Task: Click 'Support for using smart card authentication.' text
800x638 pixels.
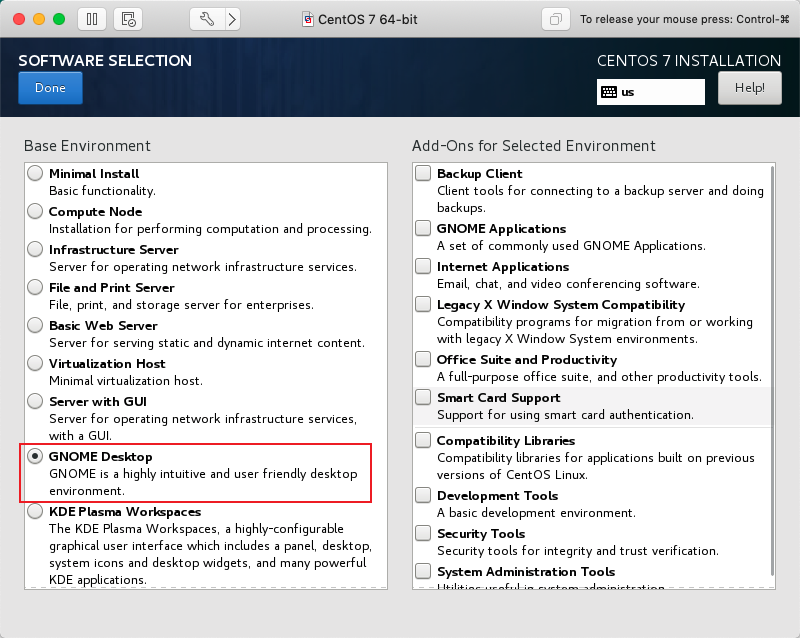Action: tap(565, 414)
